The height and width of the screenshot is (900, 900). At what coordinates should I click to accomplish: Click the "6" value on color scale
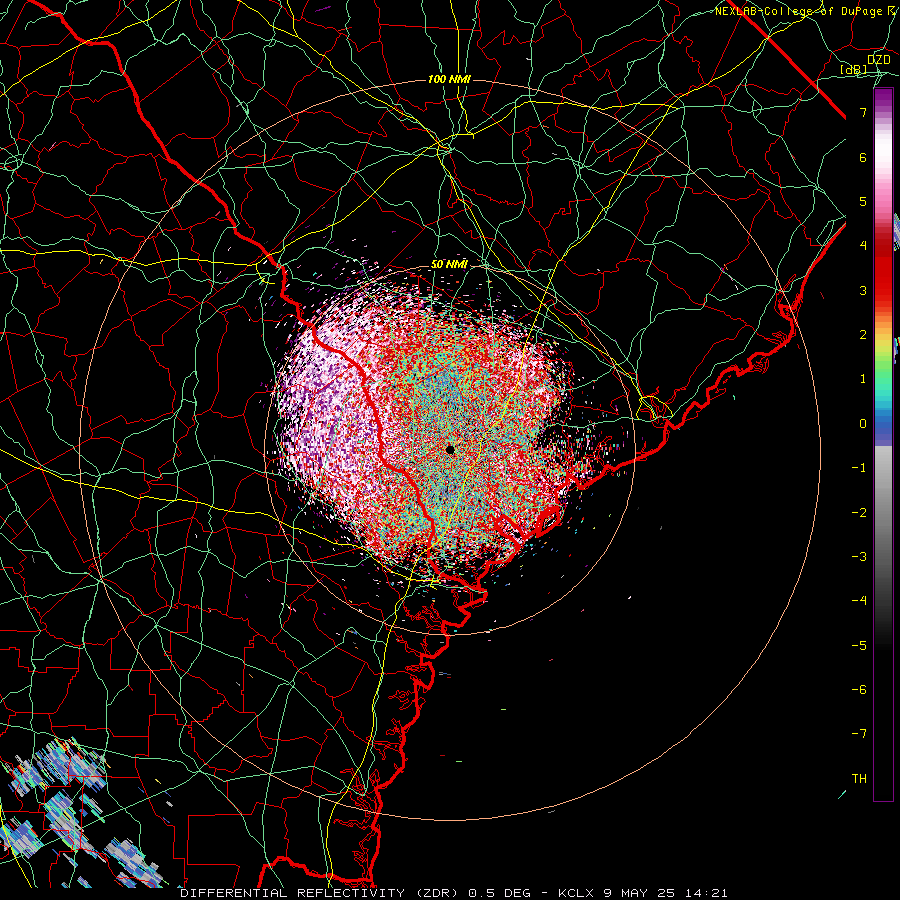pos(863,157)
